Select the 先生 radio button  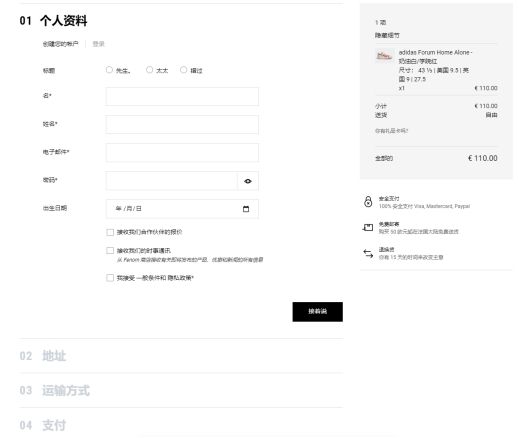pyautogui.click(x=109, y=70)
